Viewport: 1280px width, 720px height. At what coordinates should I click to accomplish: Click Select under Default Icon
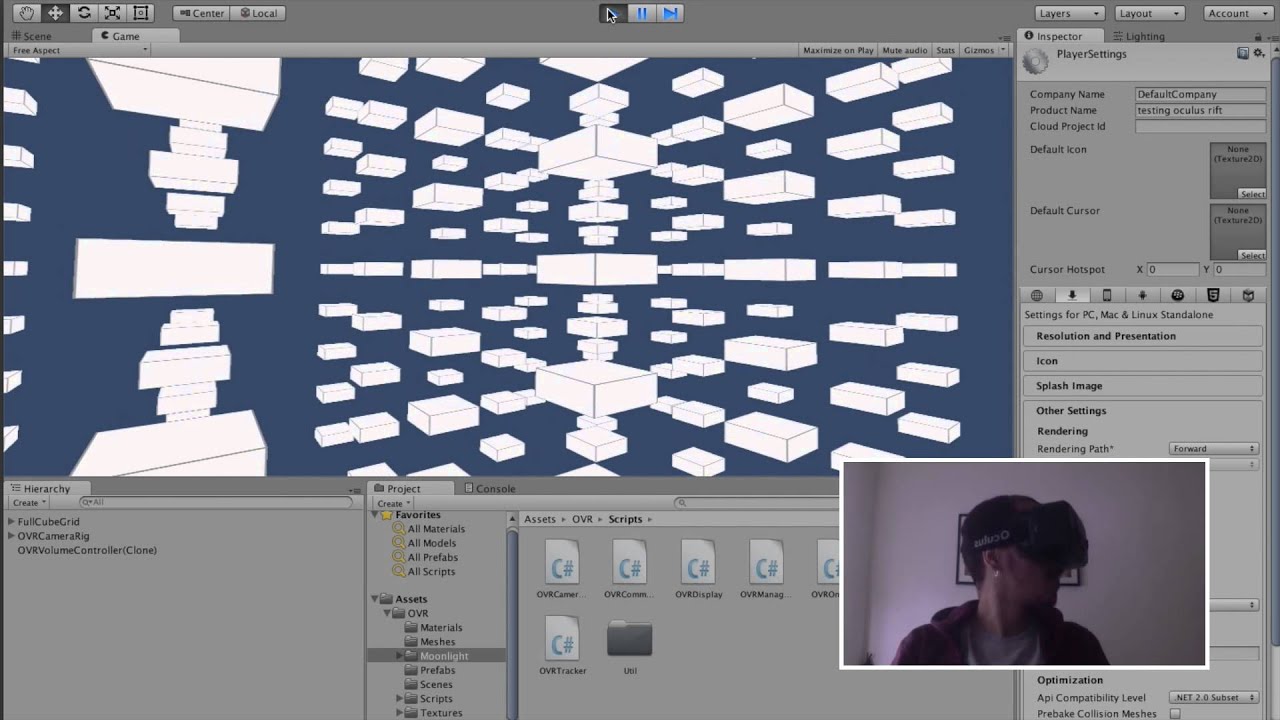click(1252, 194)
